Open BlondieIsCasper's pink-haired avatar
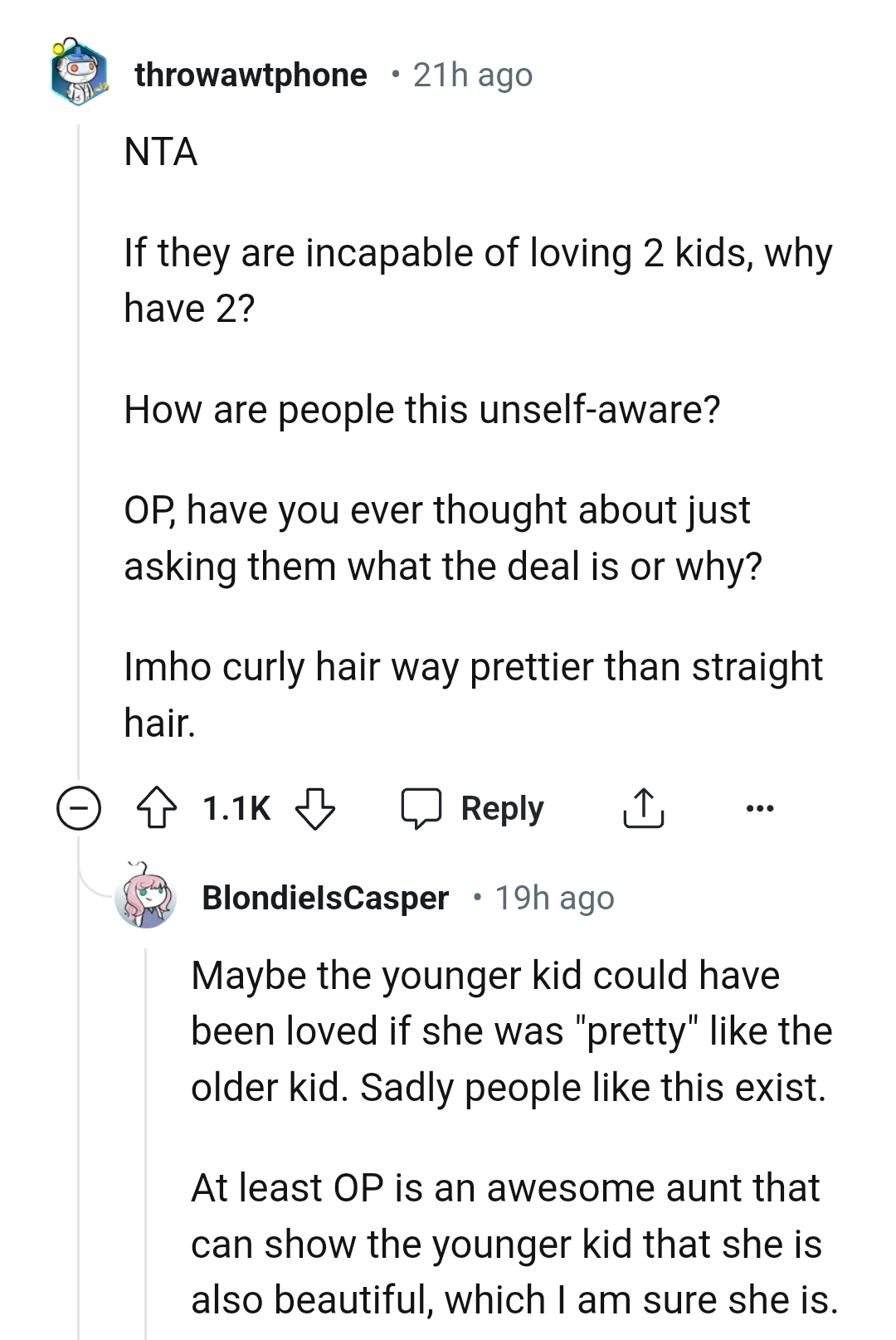Viewport: 896px width, 1340px height. (x=146, y=897)
